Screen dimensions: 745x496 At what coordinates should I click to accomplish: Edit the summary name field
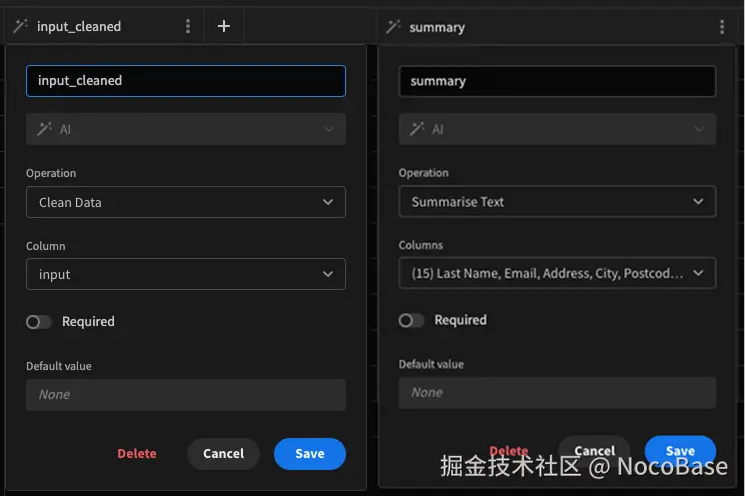point(557,81)
